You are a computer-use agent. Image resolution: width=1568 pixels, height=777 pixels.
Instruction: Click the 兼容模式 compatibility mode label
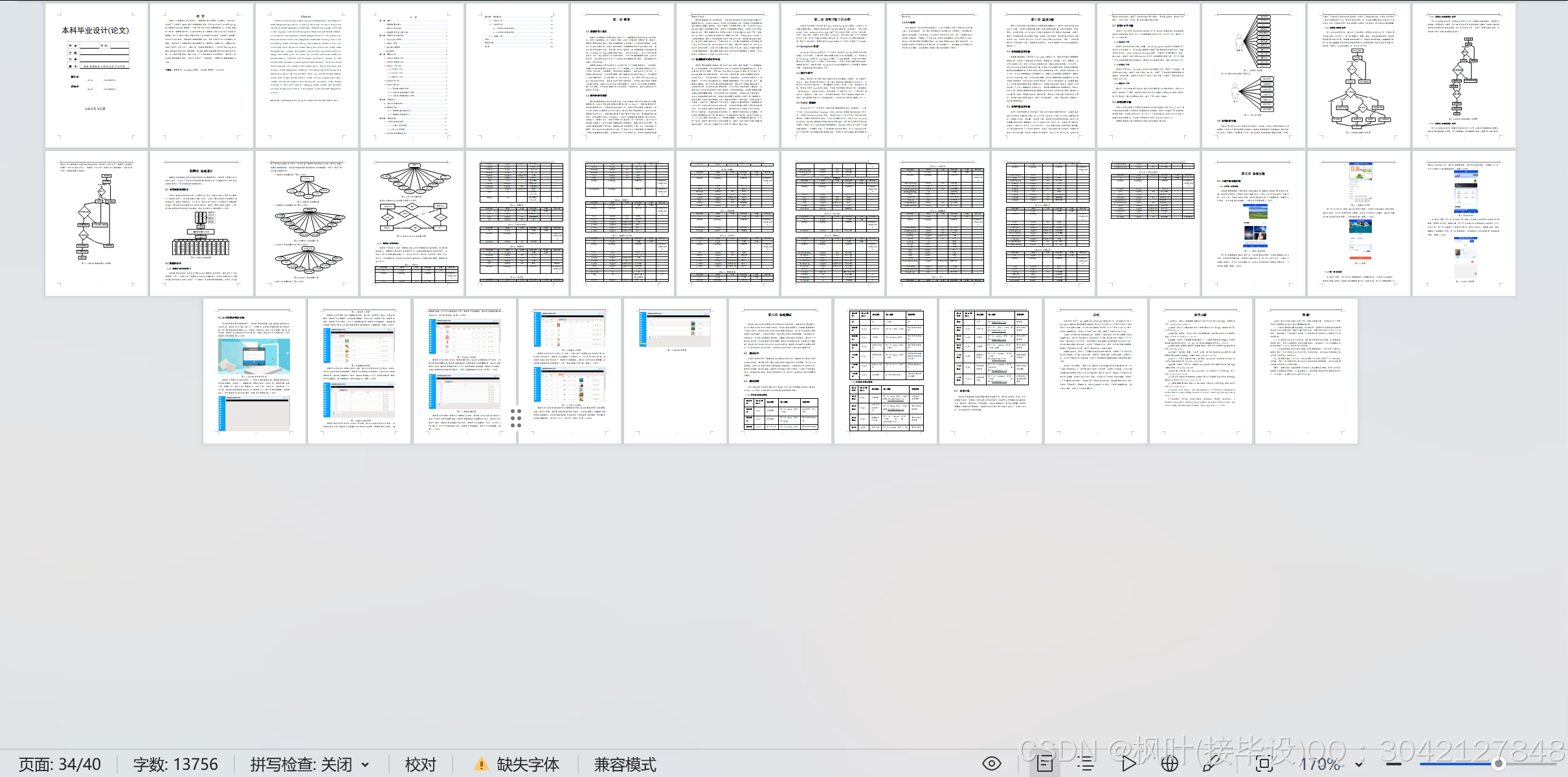point(625,765)
